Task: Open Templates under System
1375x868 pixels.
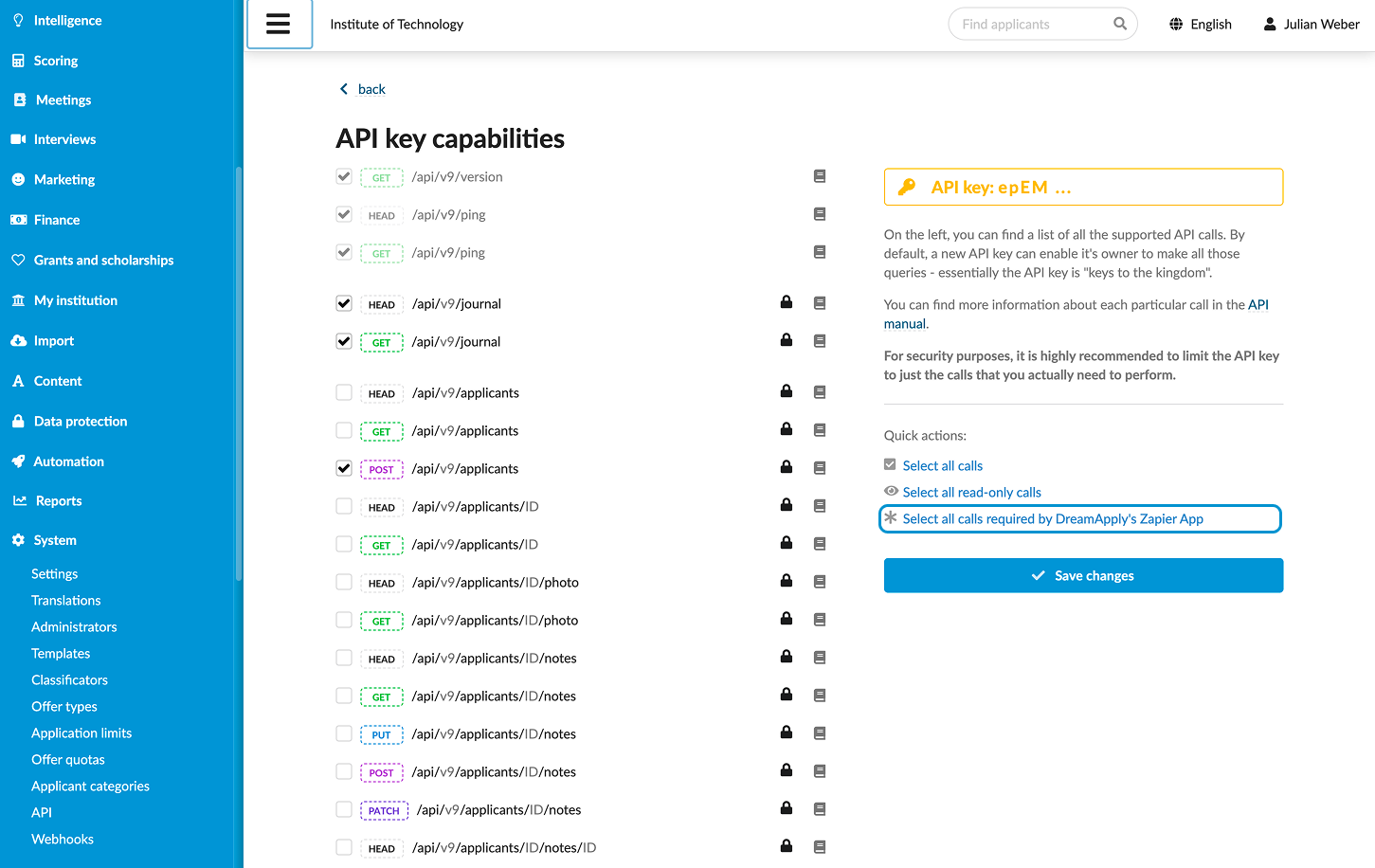Action: coord(61,653)
